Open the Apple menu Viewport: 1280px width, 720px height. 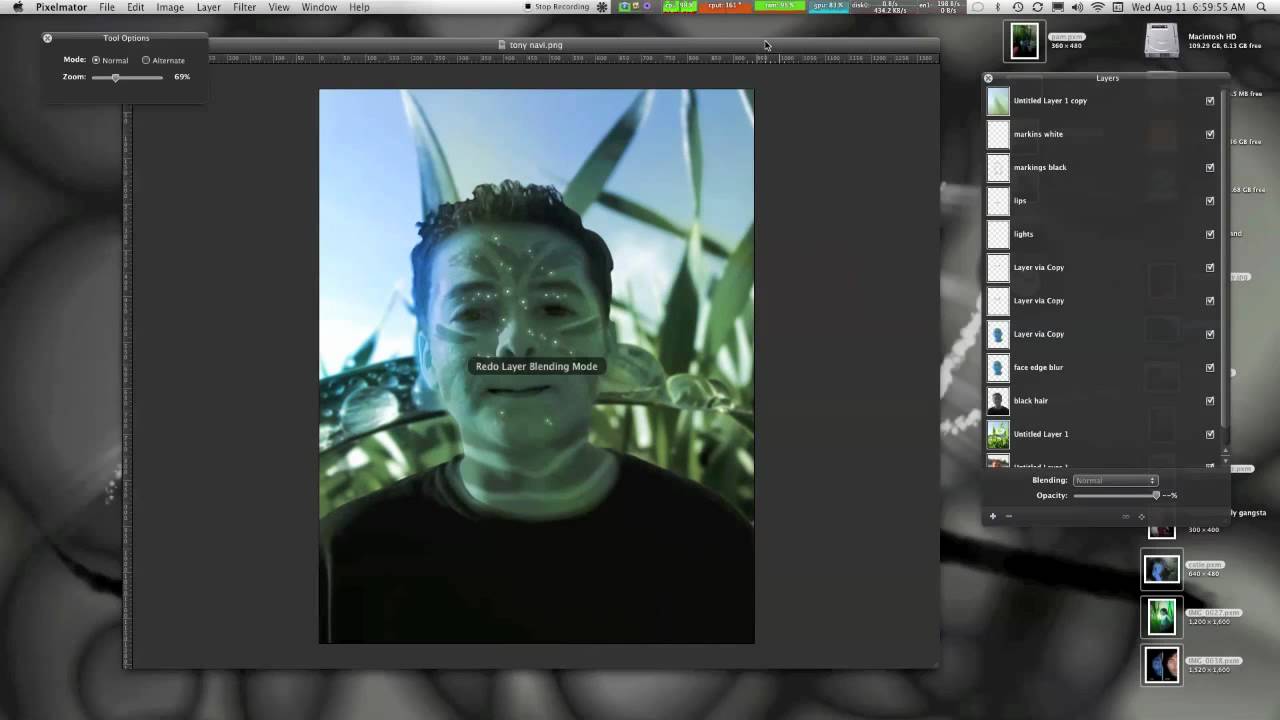click(17, 7)
